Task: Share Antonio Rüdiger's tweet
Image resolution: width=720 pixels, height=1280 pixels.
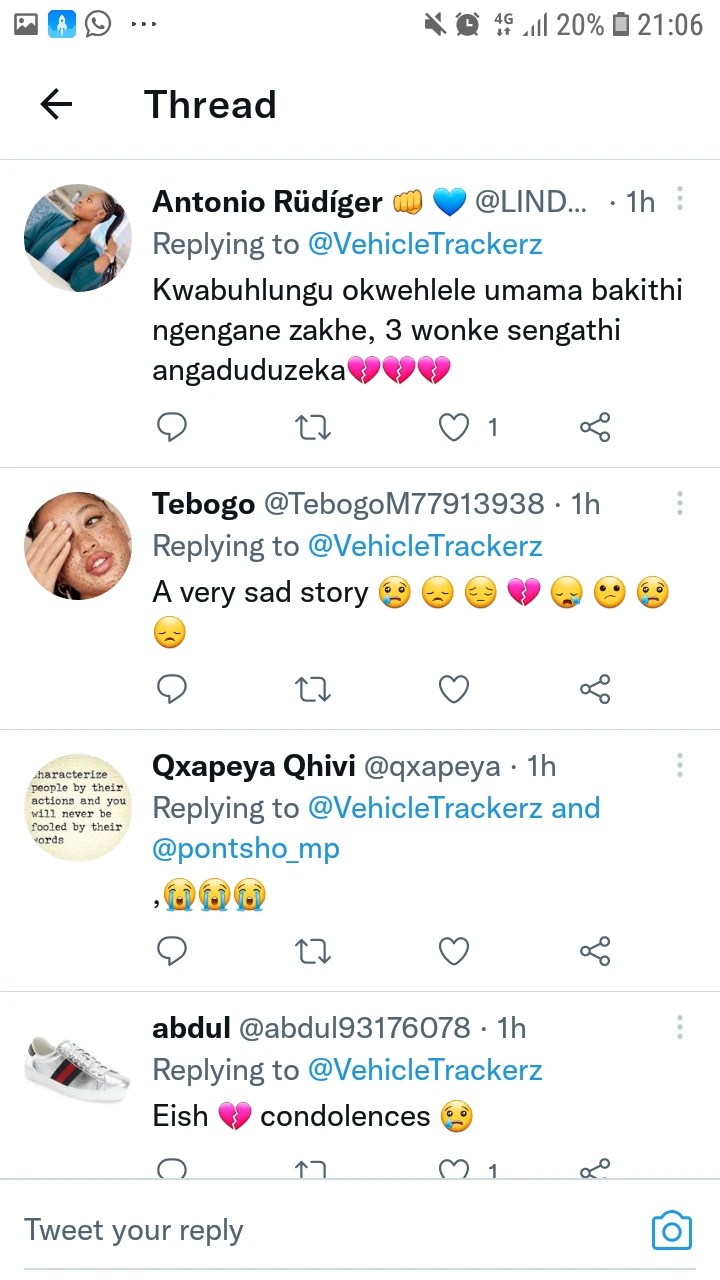Action: (x=595, y=428)
